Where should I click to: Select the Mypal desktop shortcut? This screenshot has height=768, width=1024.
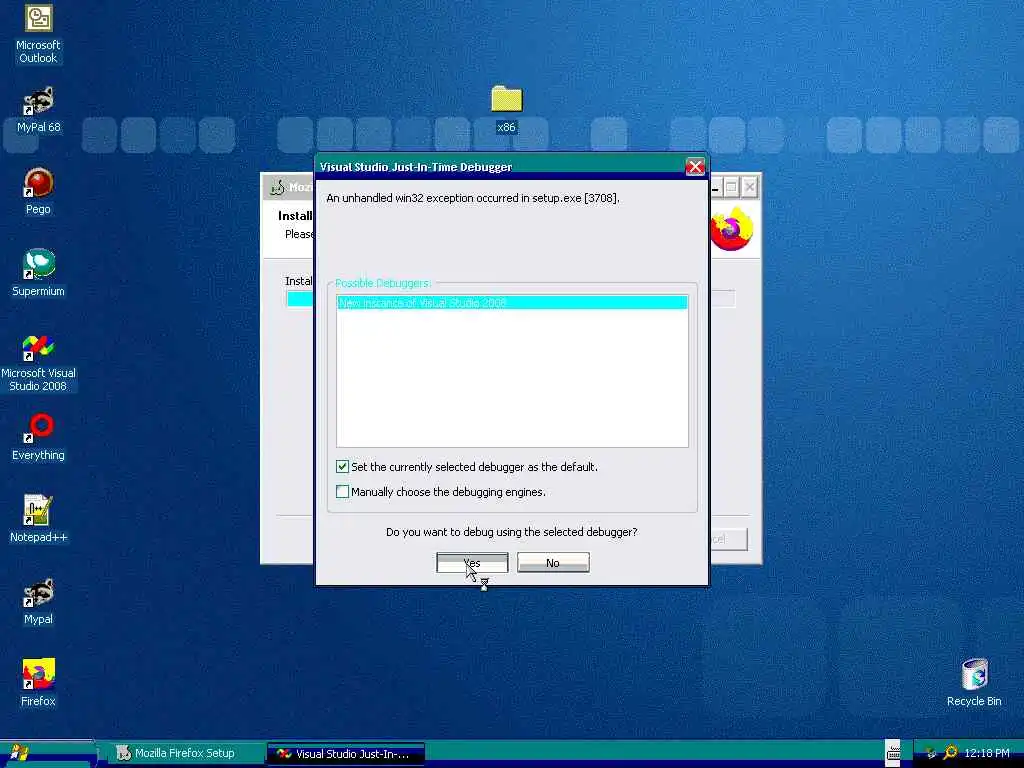point(38,602)
